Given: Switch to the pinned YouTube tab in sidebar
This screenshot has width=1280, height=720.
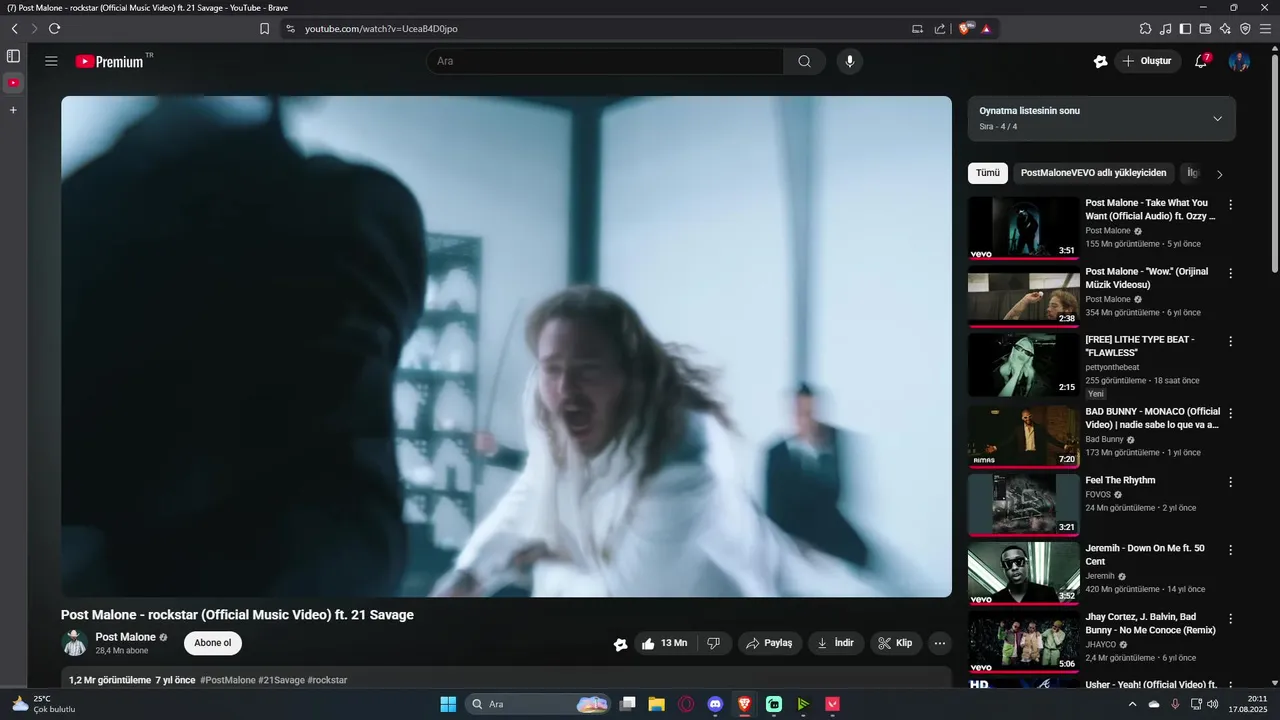Looking at the screenshot, I should (13, 83).
